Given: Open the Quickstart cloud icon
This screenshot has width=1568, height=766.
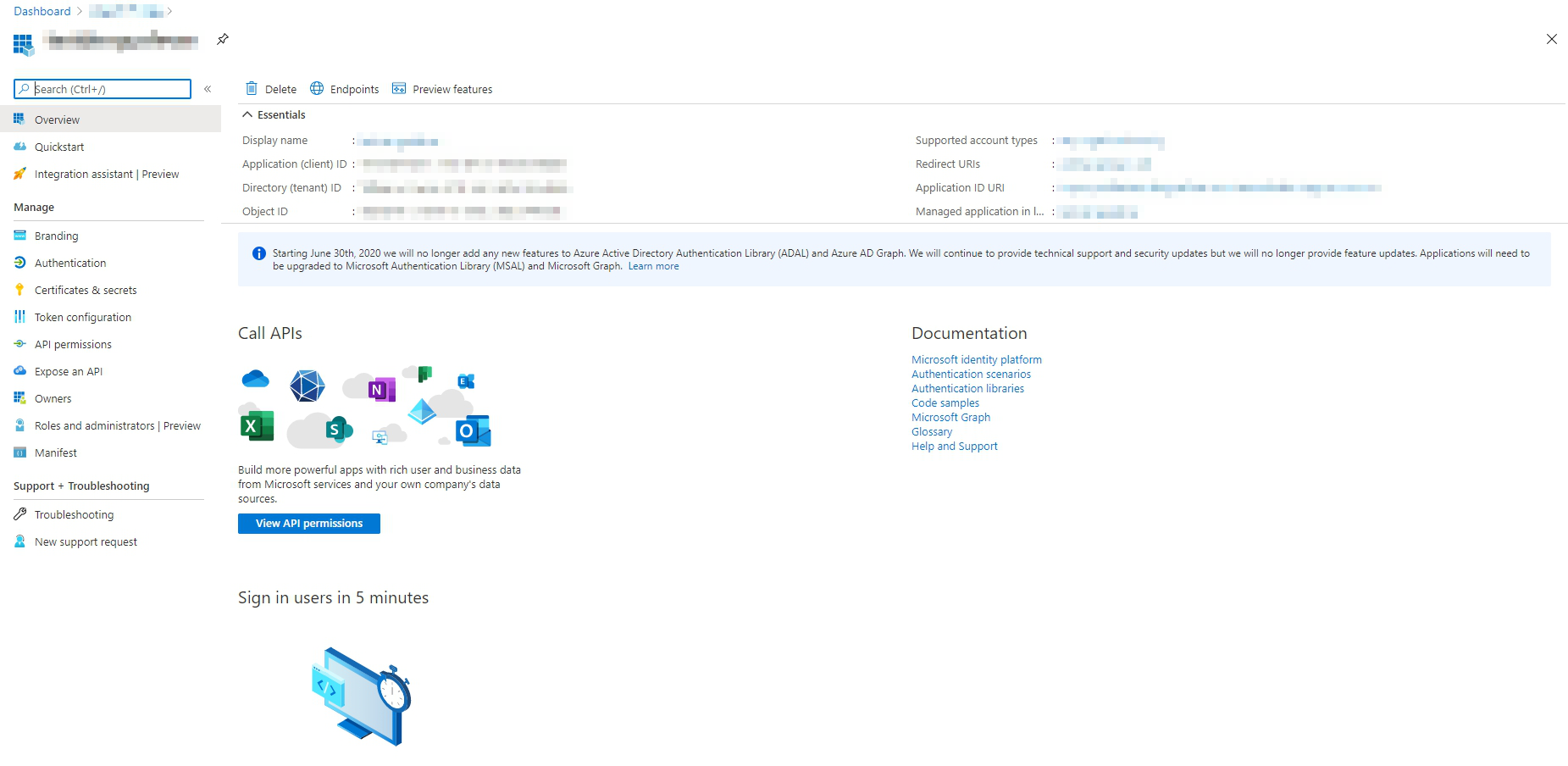Looking at the screenshot, I should 19,147.
